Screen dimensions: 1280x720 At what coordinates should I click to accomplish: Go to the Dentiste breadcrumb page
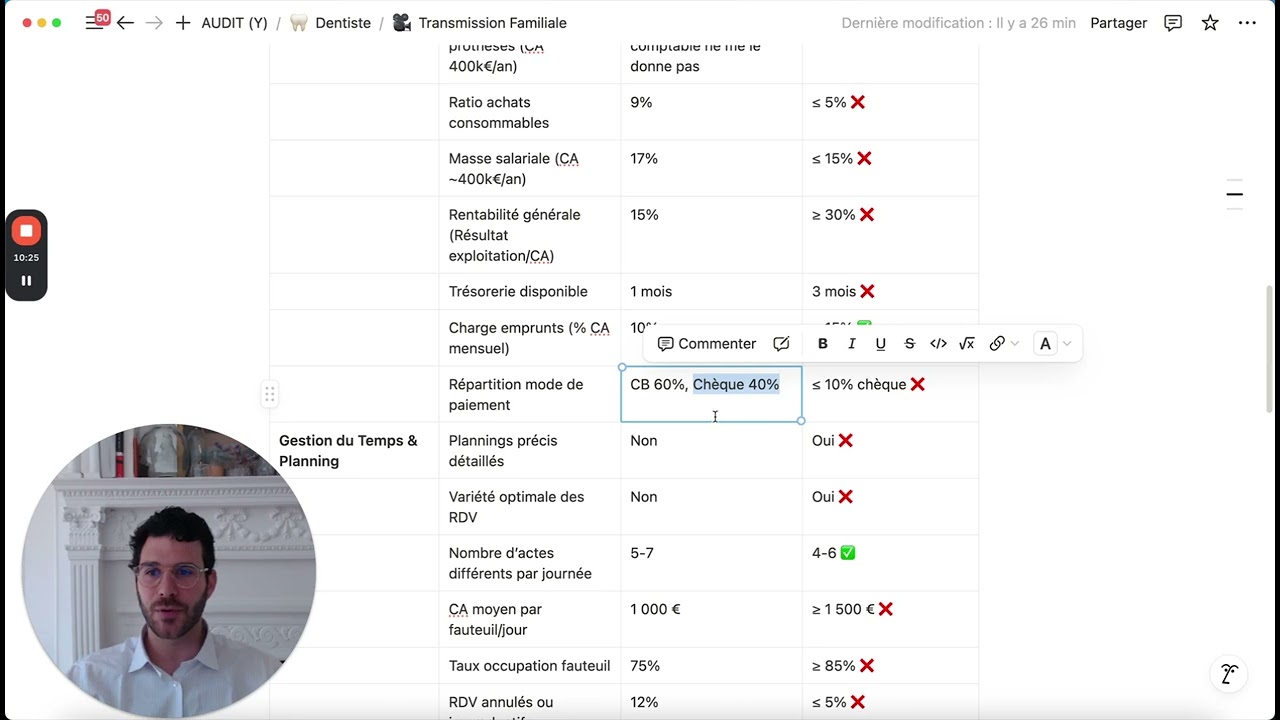[342, 23]
